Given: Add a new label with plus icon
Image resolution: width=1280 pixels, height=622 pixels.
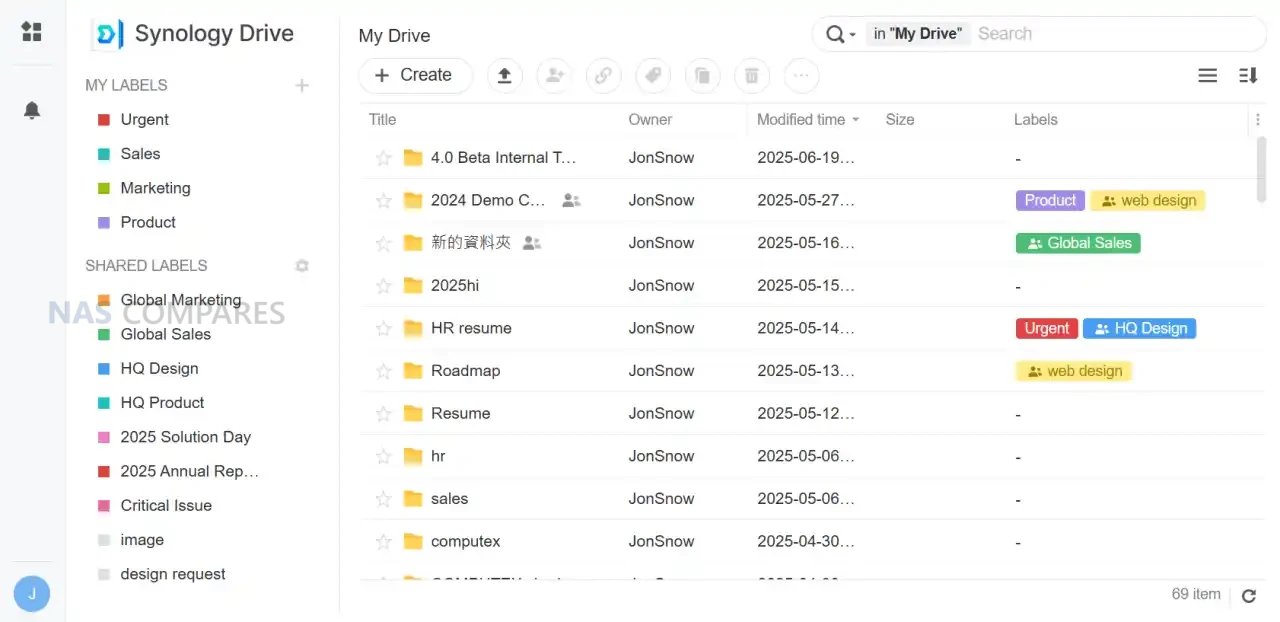Looking at the screenshot, I should pos(302,86).
